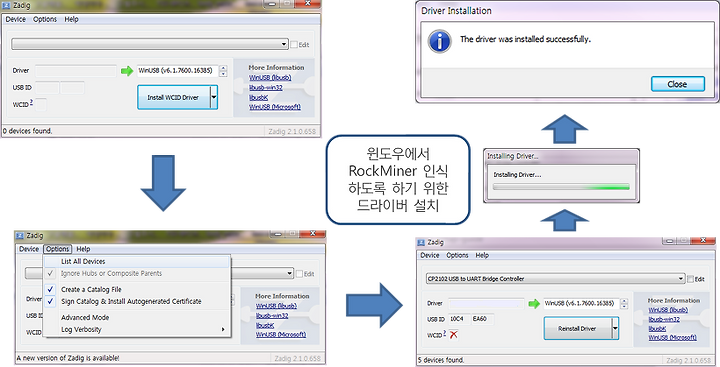Image resolution: width=720 pixels, height=367 pixels.
Task: Click the WinUSB target driver field in top-left Zadig
Action: (x=178, y=71)
